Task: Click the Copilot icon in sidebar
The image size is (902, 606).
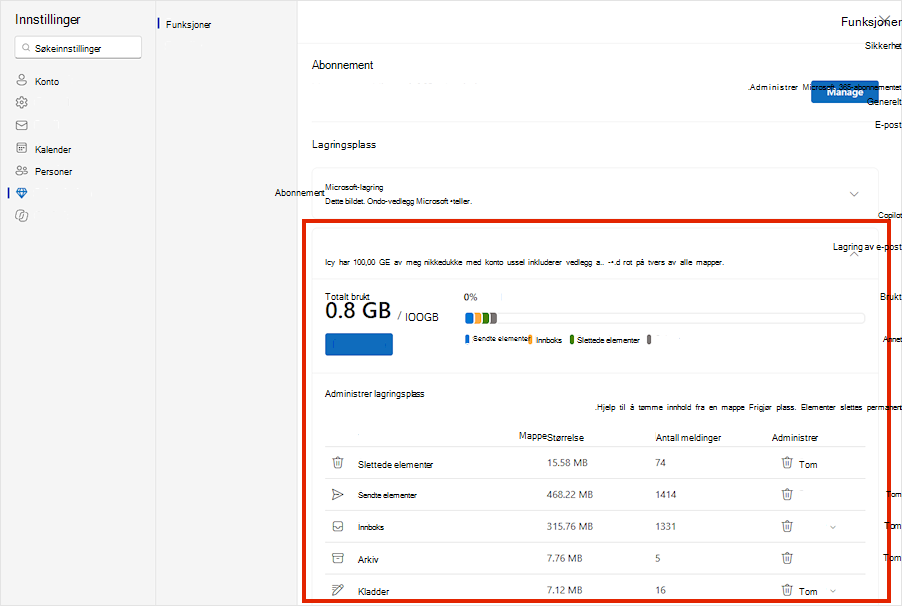Action: click(x=21, y=215)
